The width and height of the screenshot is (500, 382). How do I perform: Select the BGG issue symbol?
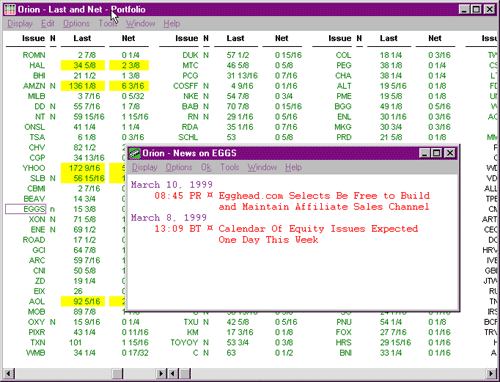(x=343, y=107)
